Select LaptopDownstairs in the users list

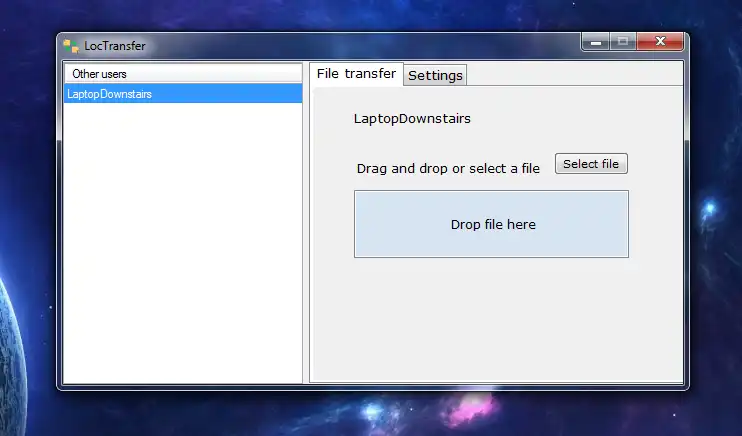click(183, 94)
